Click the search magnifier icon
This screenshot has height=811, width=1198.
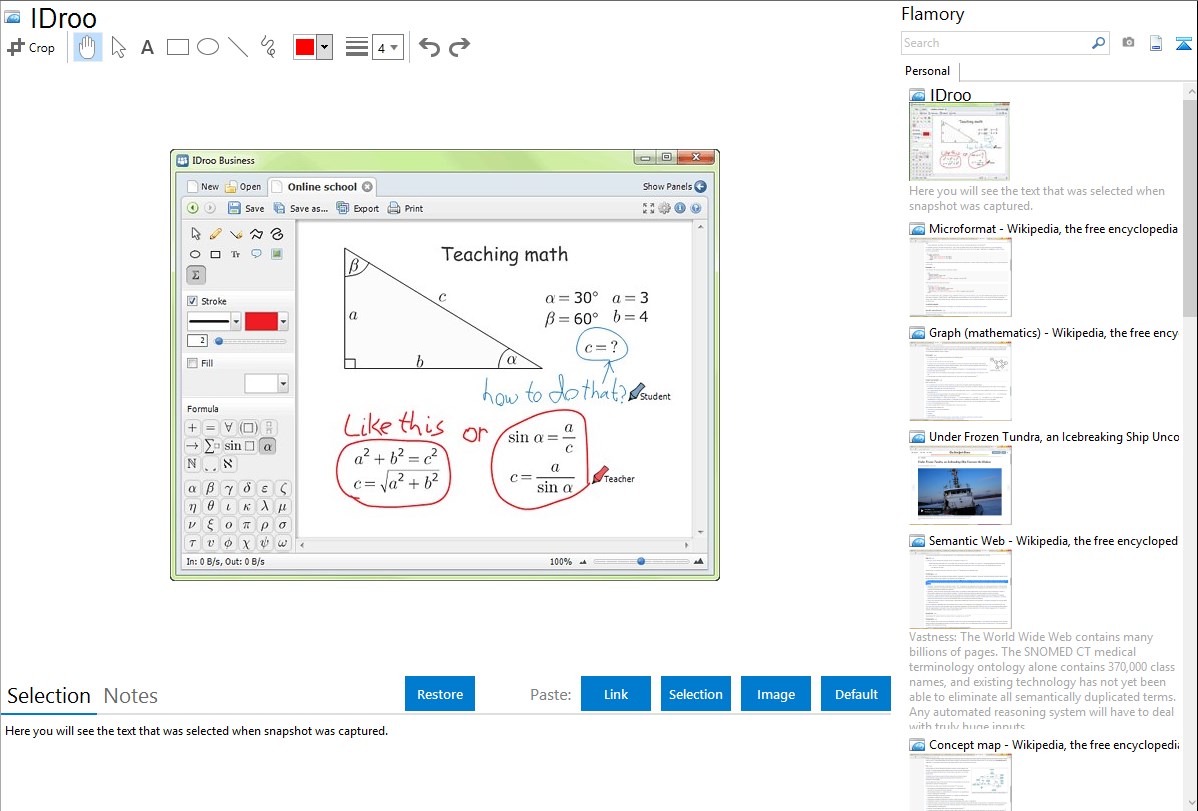[x=1099, y=43]
